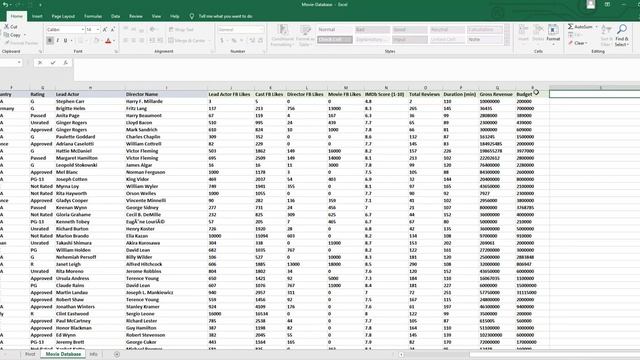The image size is (640, 360).
Task: Open the Calibri font name dropdown
Action: click(x=82, y=30)
